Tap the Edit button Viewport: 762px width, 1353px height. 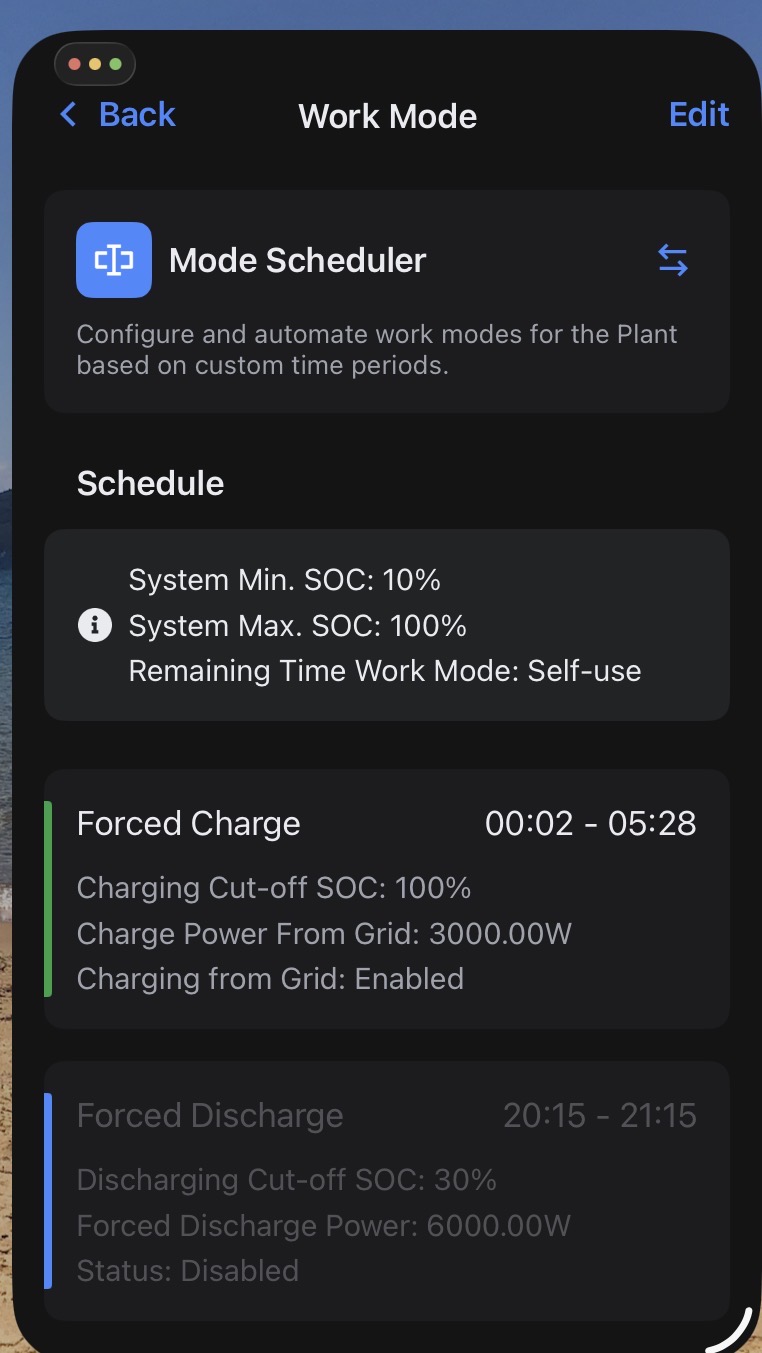tap(698, 115)
